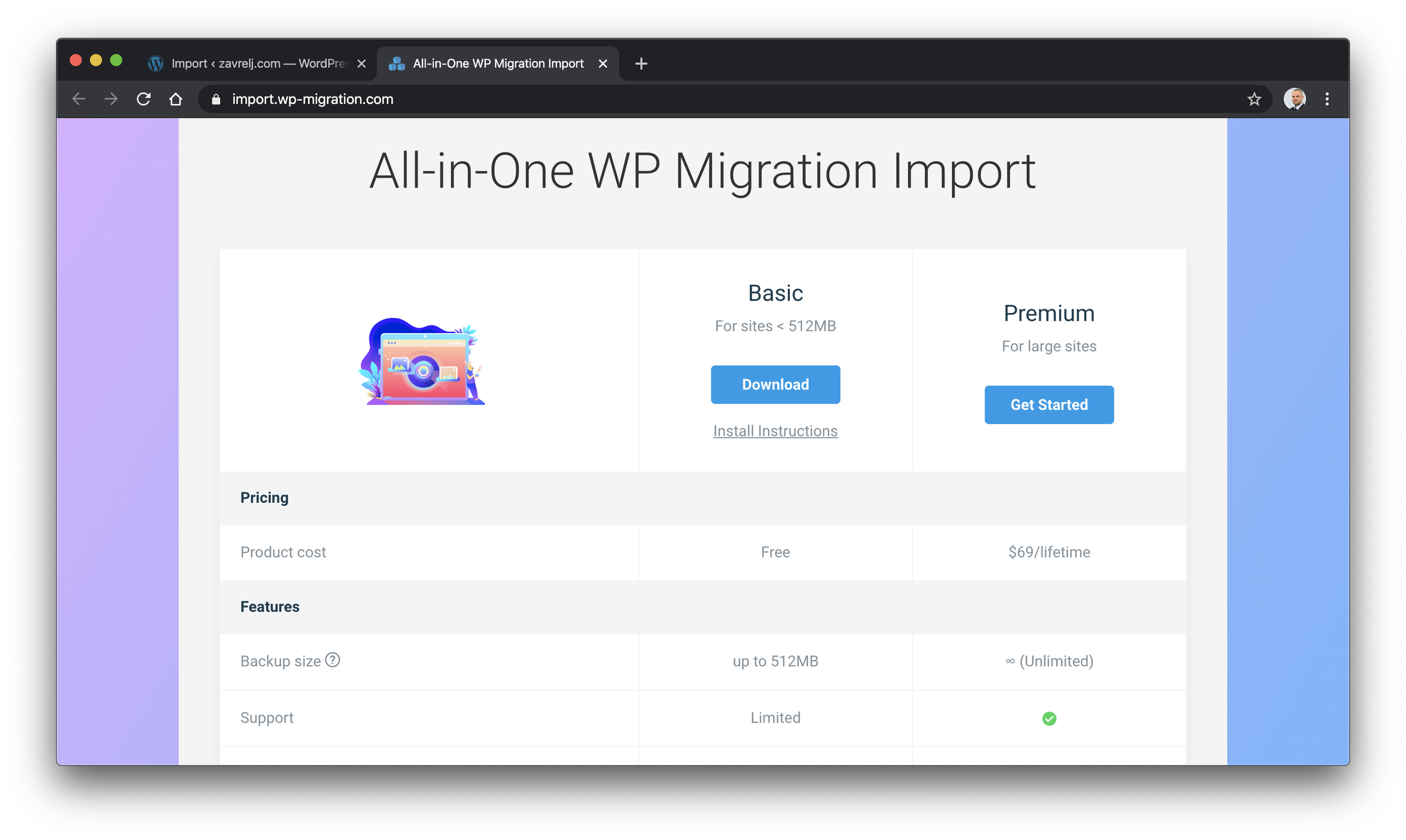Select the 'For sites < 512MB' text

(775, 326)
